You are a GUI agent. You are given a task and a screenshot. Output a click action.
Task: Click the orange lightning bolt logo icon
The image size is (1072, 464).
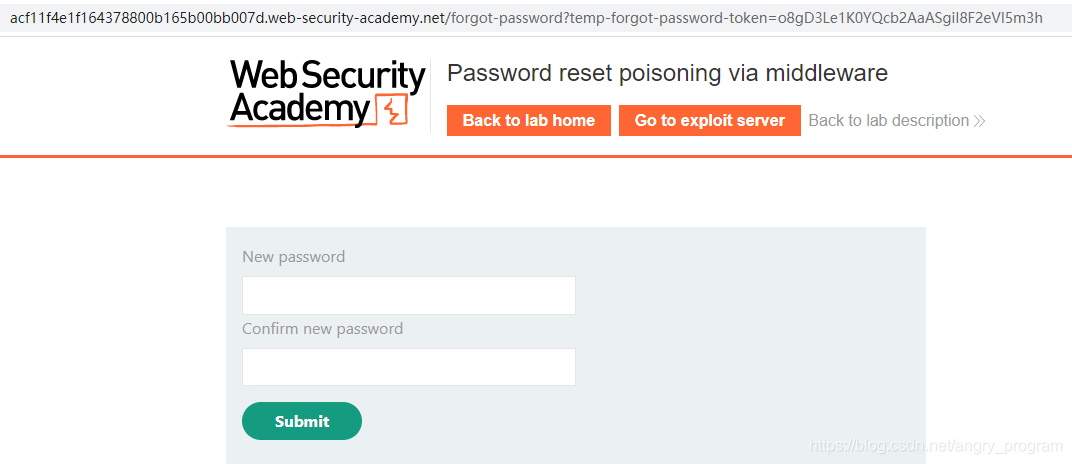[392, 110]
